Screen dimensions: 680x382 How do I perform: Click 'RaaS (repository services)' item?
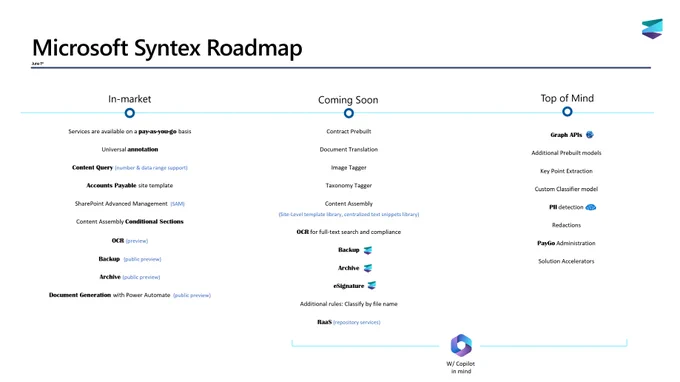[x=349, y=322]
